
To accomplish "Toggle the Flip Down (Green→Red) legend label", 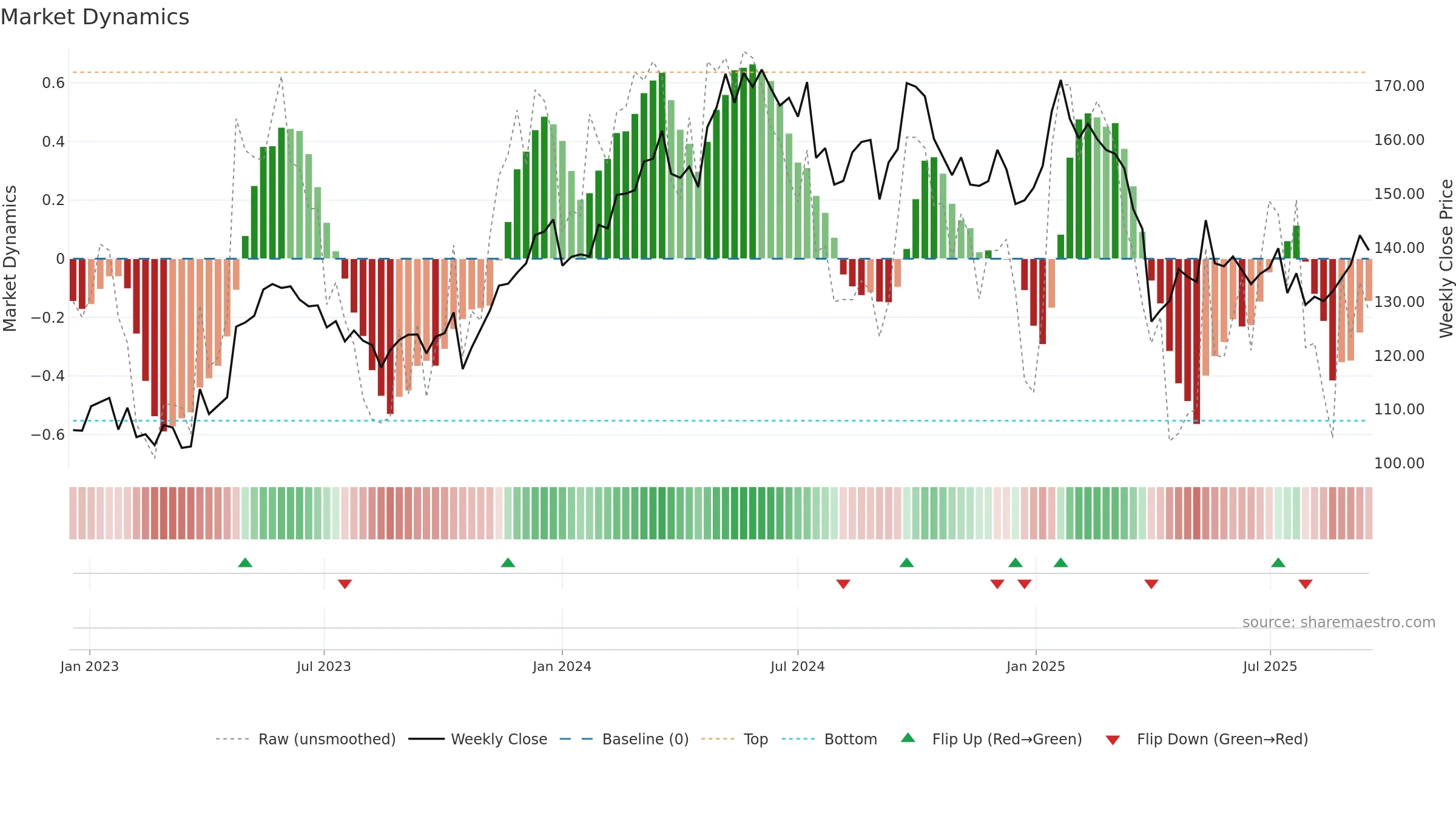I will tap(1222, 739).
